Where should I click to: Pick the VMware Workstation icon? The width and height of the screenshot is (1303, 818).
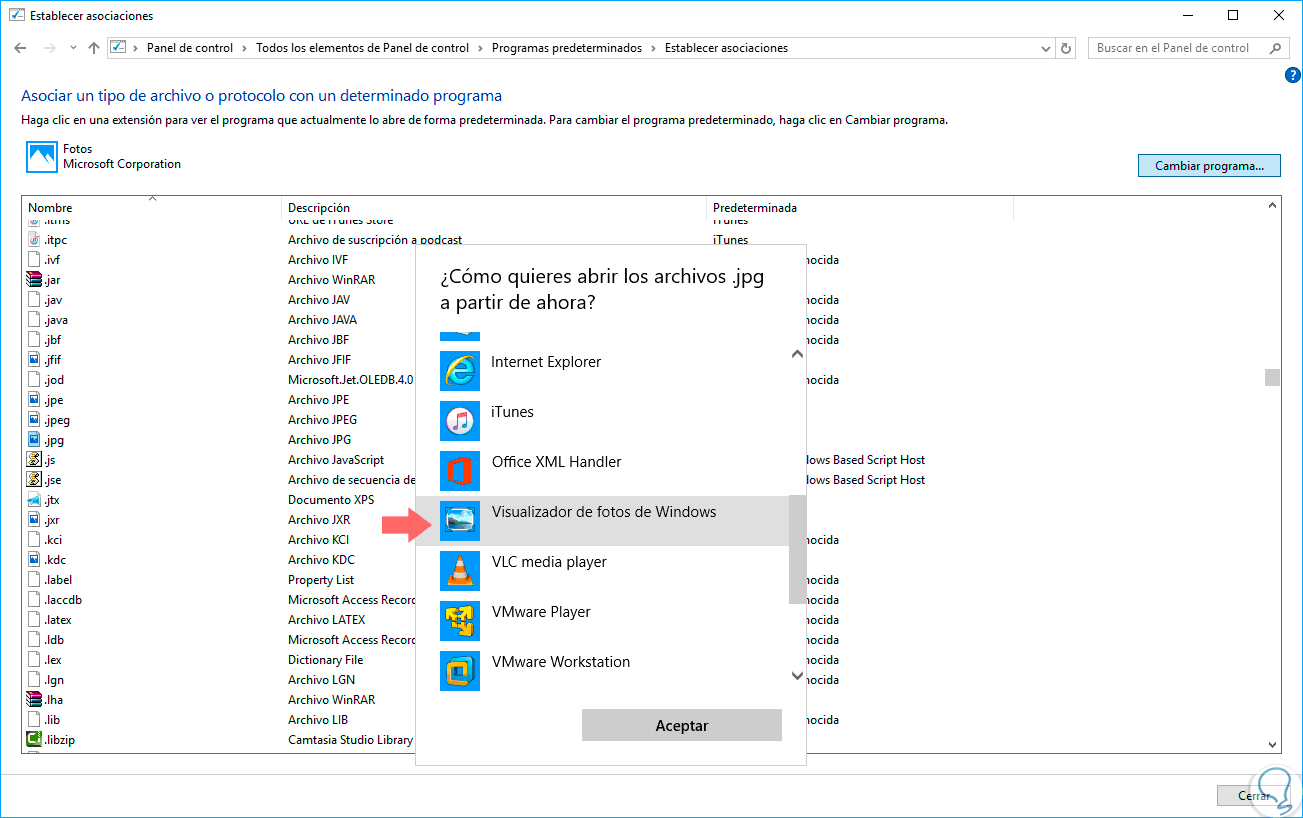[460, 671]
